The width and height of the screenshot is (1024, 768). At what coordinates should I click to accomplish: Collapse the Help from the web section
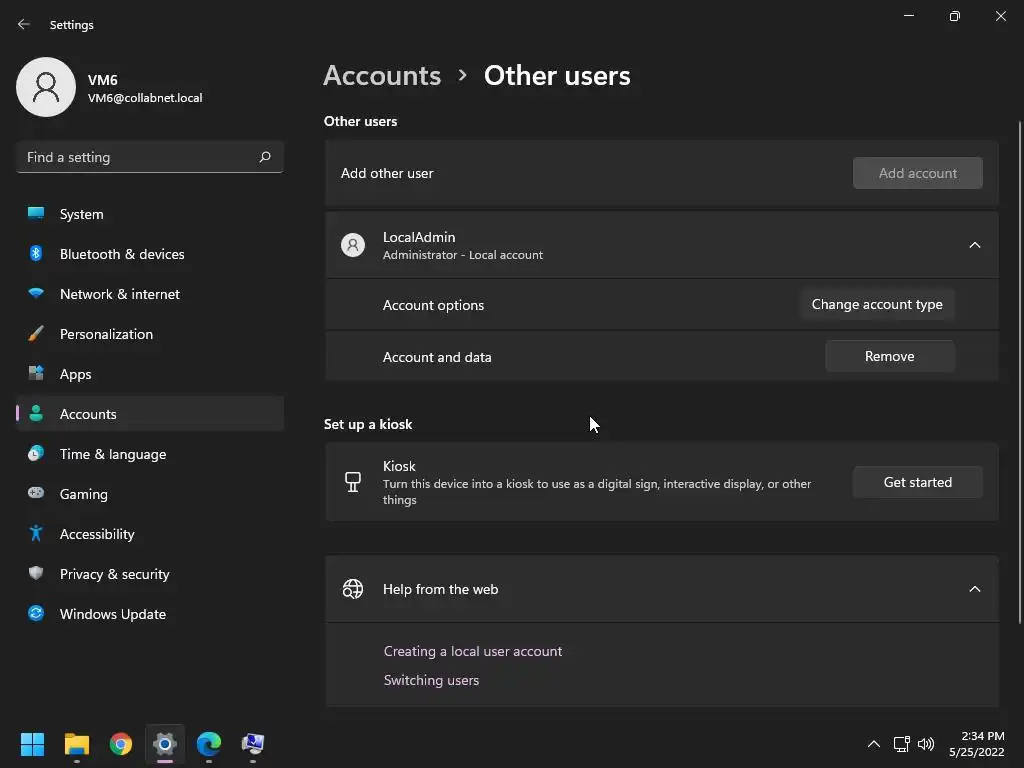pos(974,589)
